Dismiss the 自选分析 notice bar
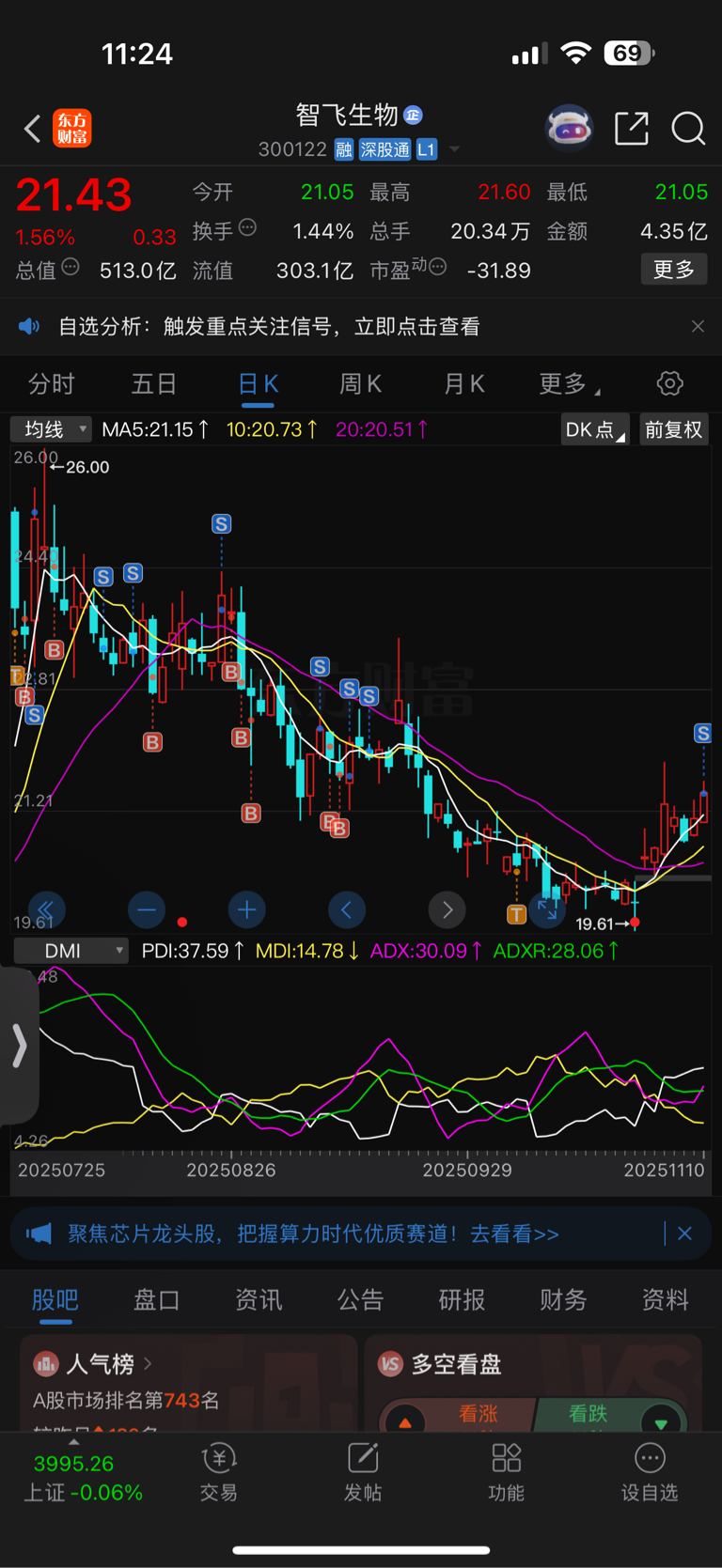Viewport: 722px width, 1568px height. [698, 326]
